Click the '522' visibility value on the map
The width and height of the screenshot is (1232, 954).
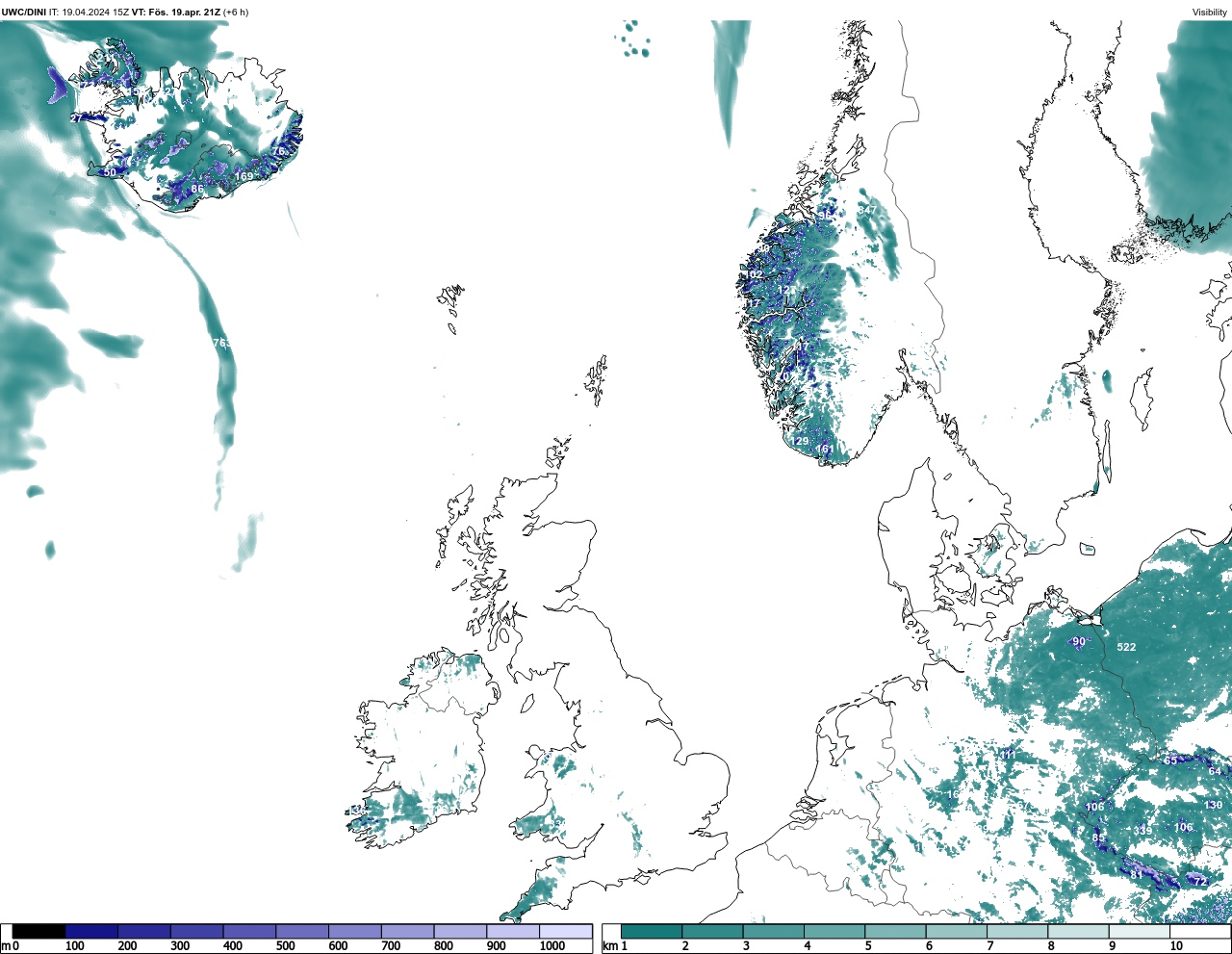point(1126,647)
